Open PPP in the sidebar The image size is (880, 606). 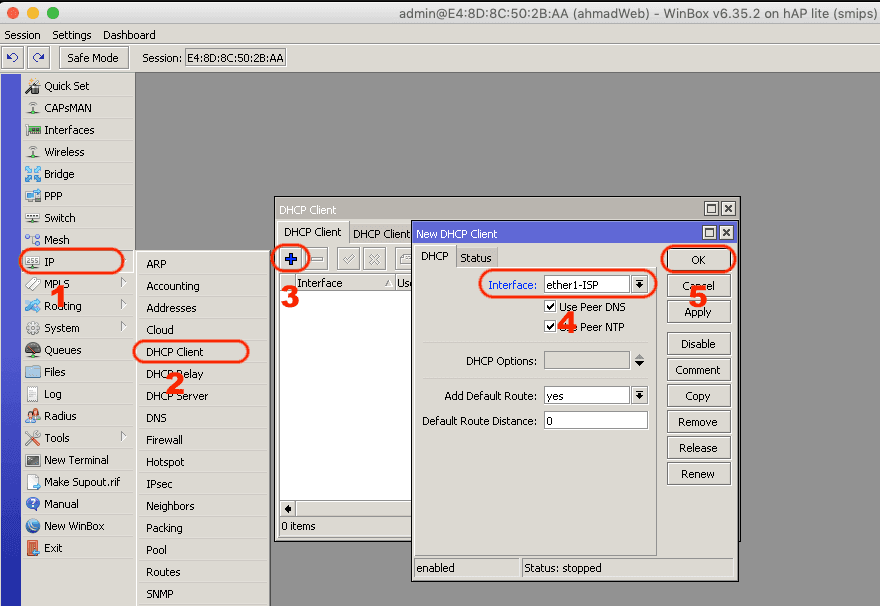click(78, 196)
